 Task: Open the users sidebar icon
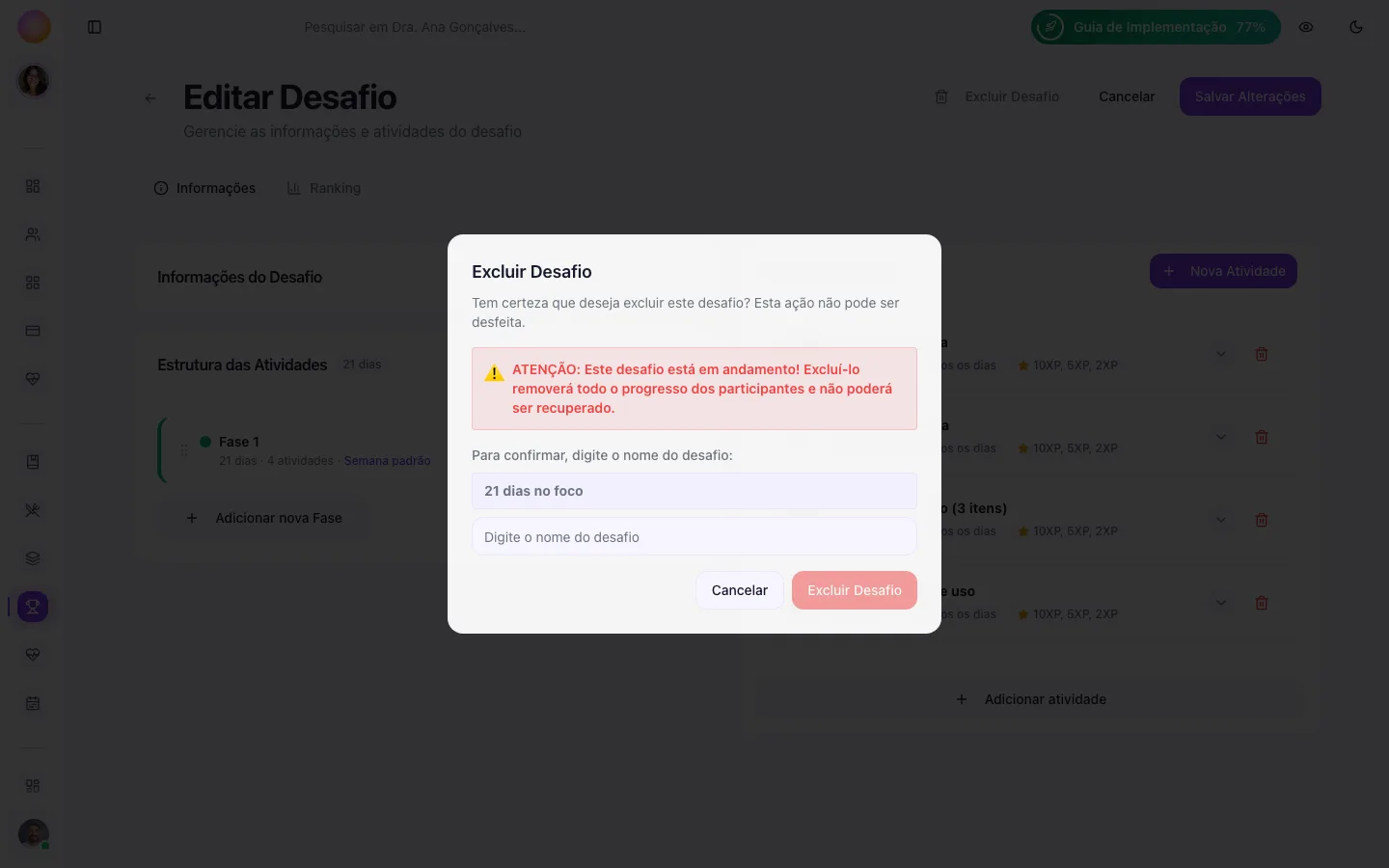(33, 234)
